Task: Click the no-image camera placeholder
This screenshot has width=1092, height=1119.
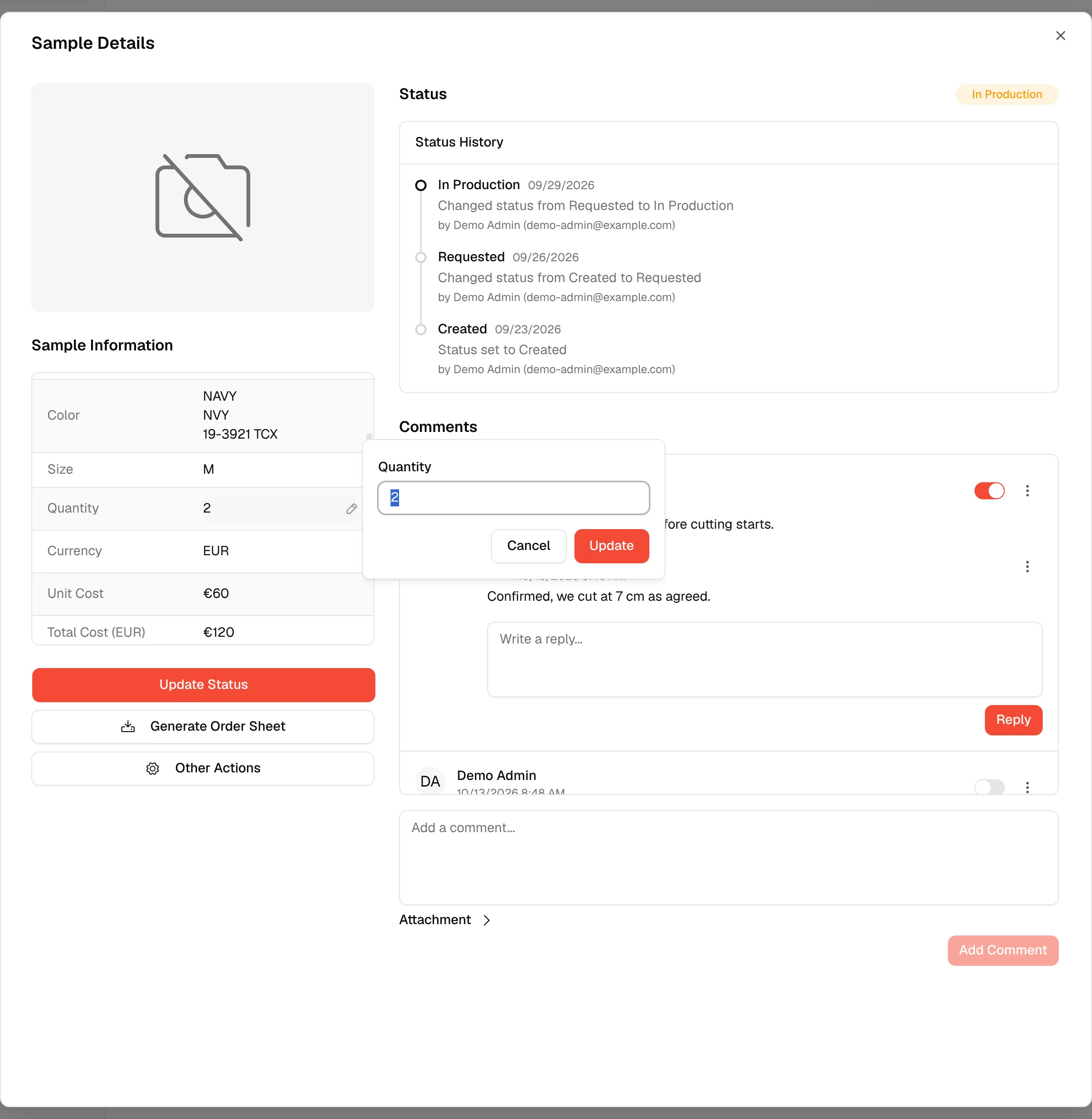Action: 203,197
